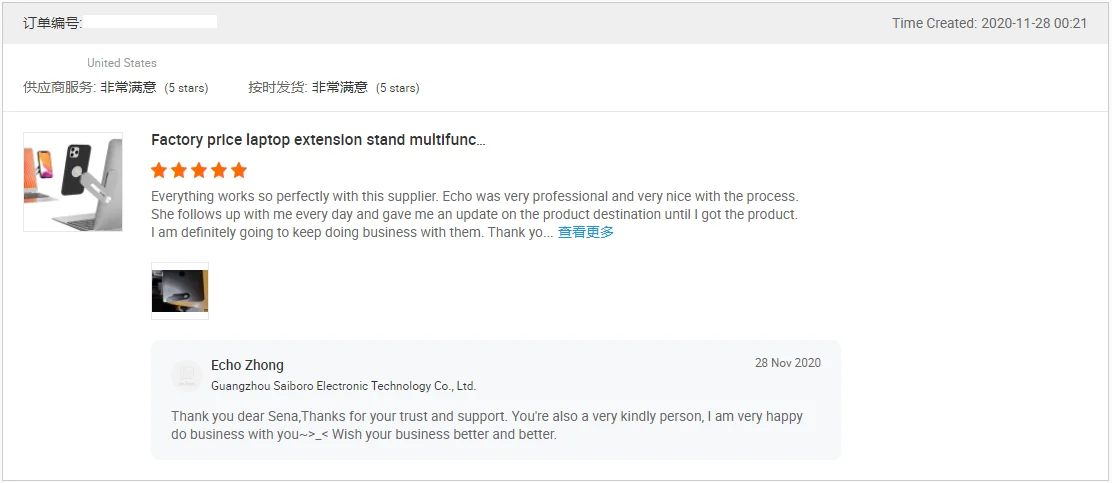Screen dimensions: 1112x483
Task: Click the buyer's review text paragraph
Action: click(475, 214)
